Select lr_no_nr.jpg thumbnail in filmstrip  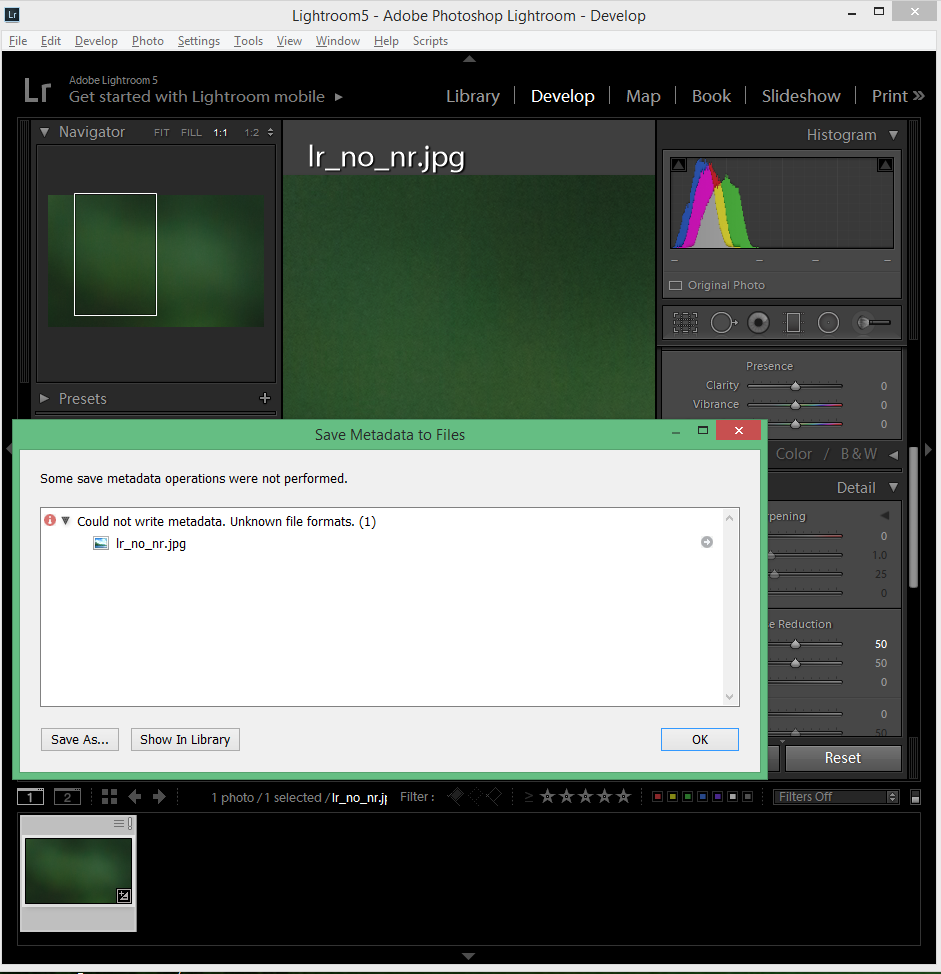coord(78,871)
